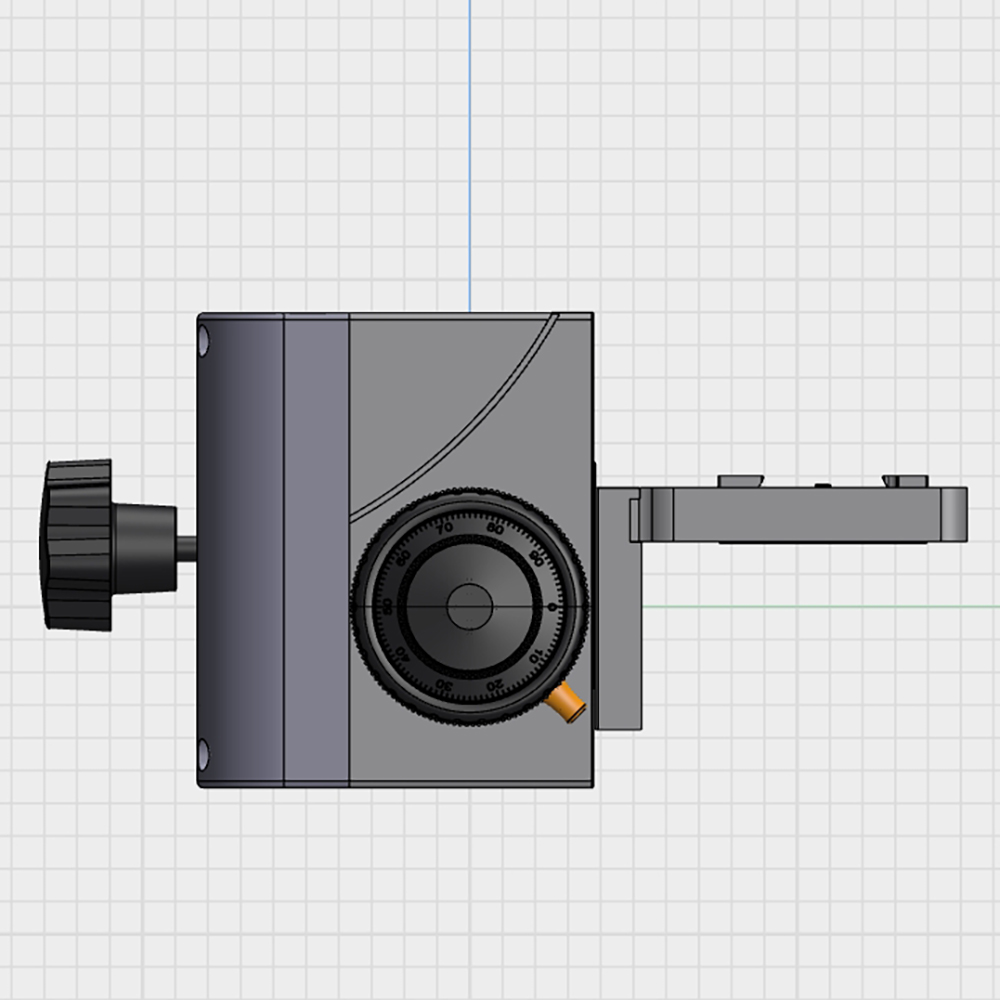Click the upper-left screw hole on housing
Viewport: 1000px width, 1000px height.
click(204, 341)
